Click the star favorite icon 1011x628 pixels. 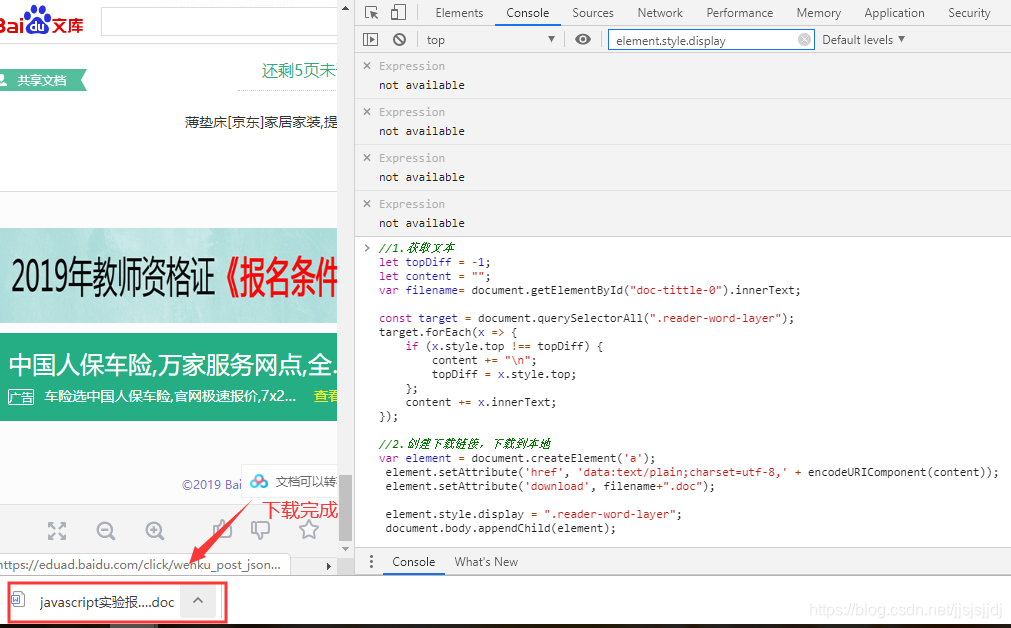[308, 529]
